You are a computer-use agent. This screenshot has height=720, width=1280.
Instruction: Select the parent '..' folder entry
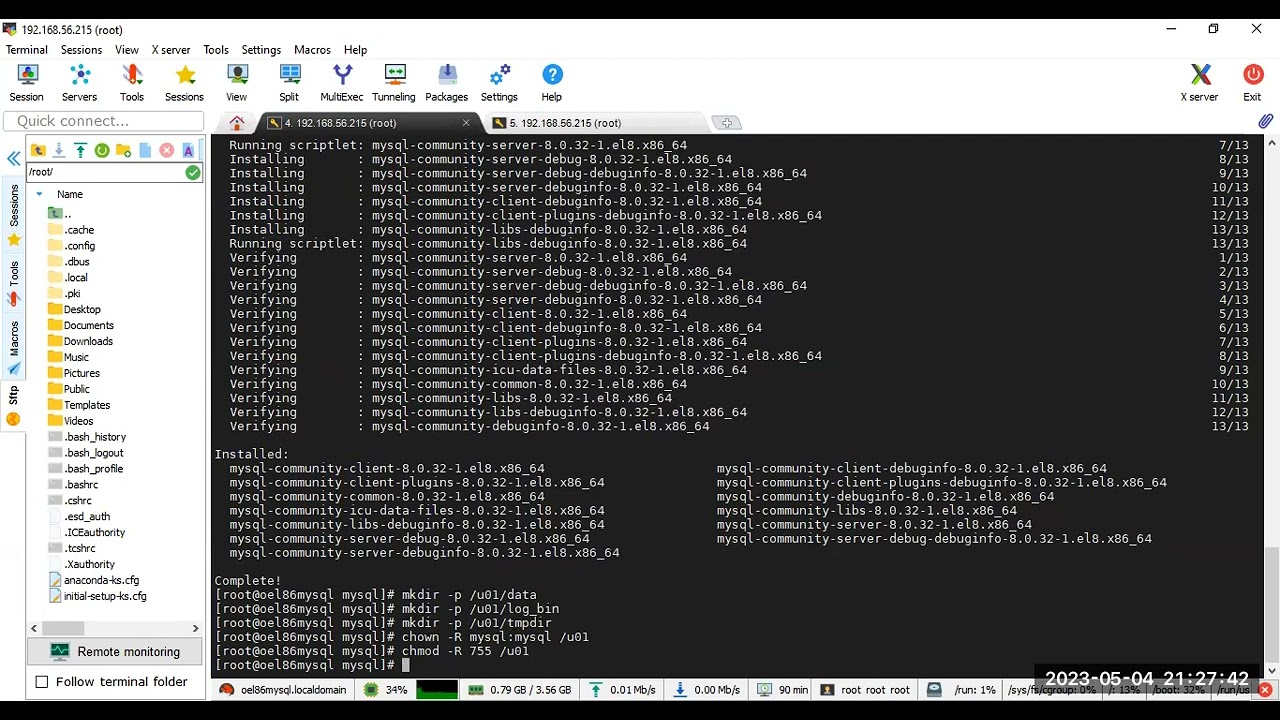pyautogui.click(x=60, y=214)
